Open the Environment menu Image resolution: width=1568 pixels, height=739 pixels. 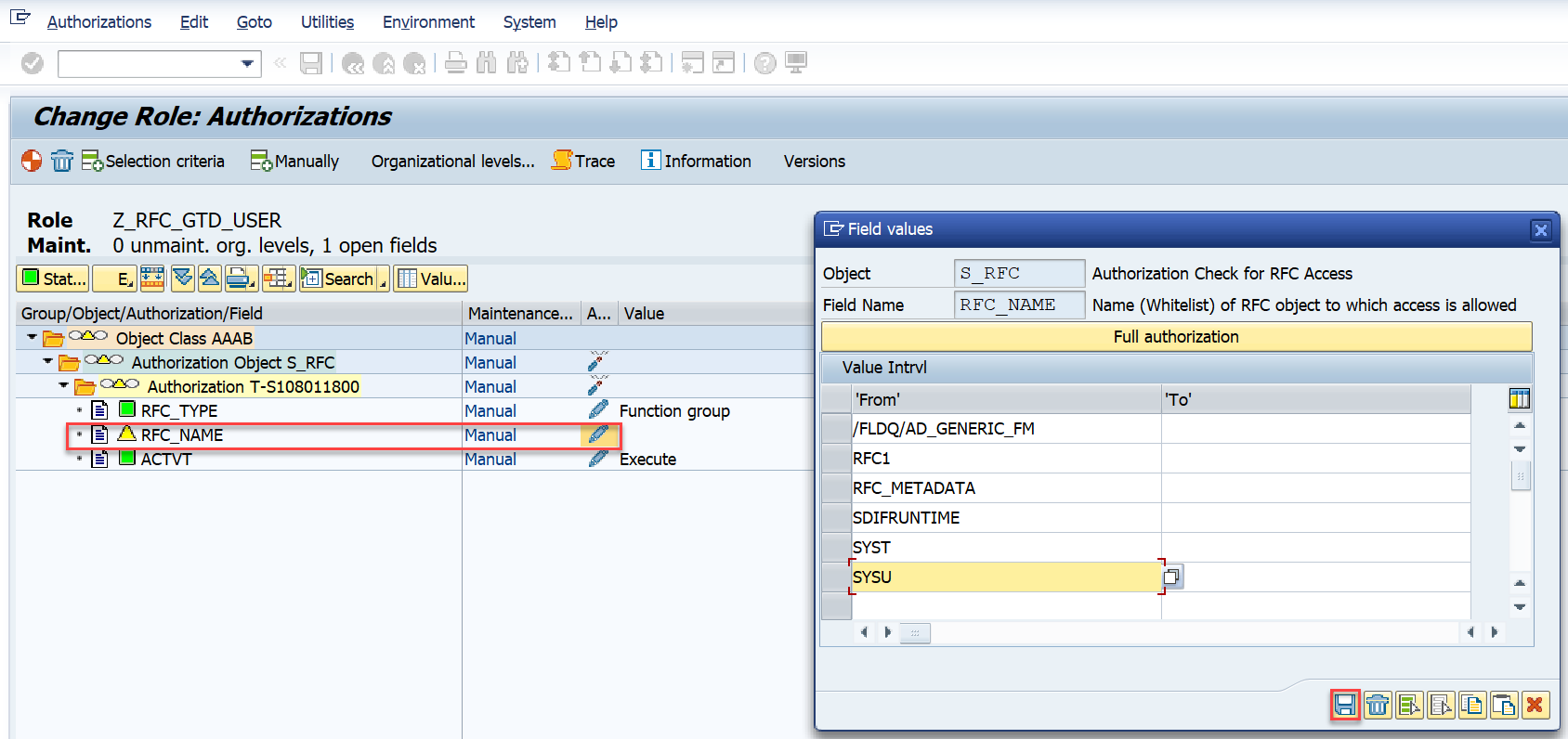point(428,21)
